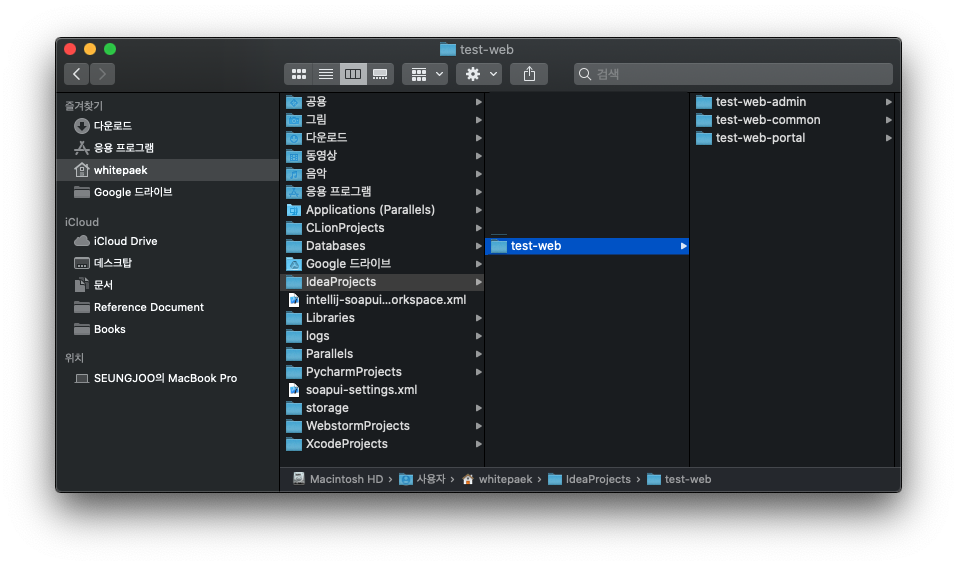
Task: Expand the Google 드라이브 column arrow
Action: click(478, 264)
